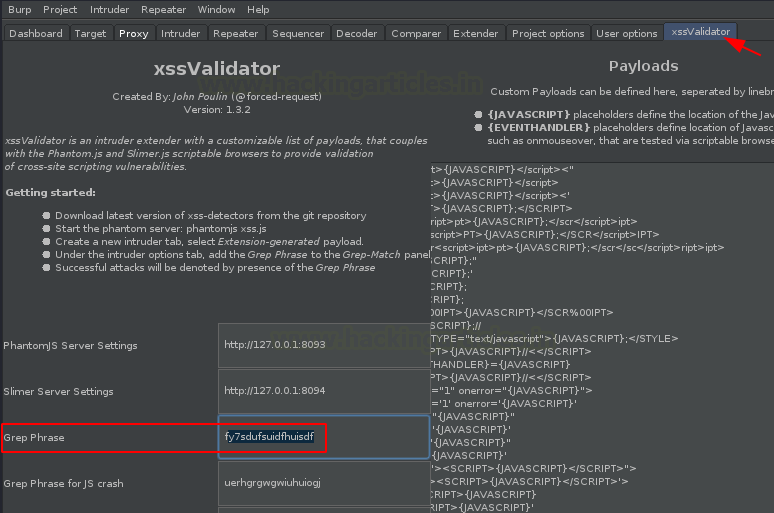Switch to the Decoder tab
This screenshot has height=513, width=774.
(x=356, y=33)
